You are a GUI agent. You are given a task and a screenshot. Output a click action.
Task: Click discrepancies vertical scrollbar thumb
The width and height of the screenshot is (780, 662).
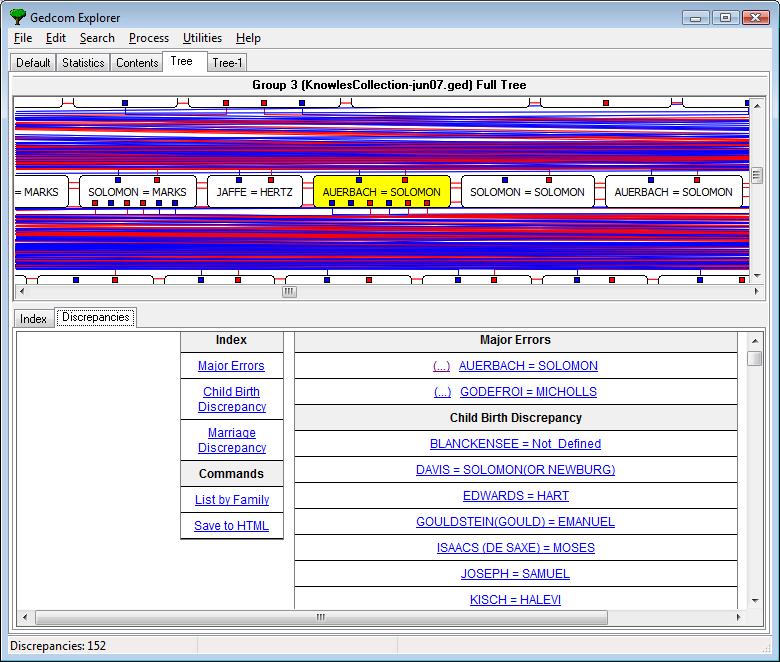755,358
